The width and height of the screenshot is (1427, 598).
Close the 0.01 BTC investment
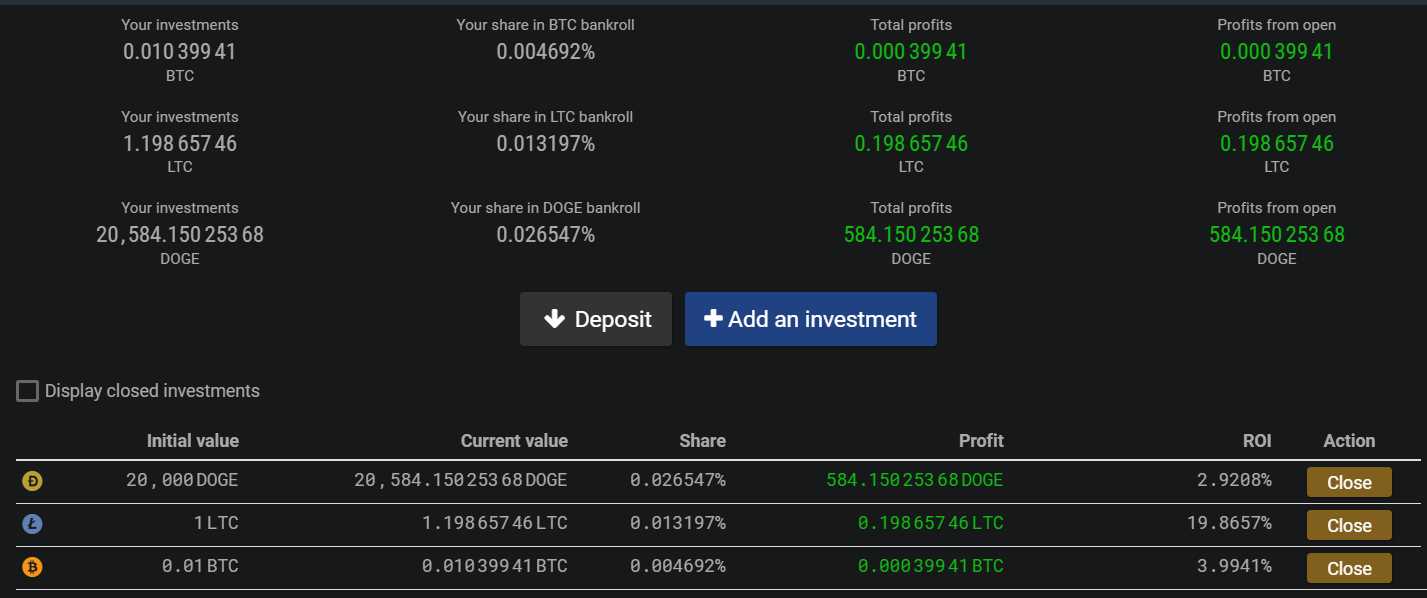click(1349, 568)
